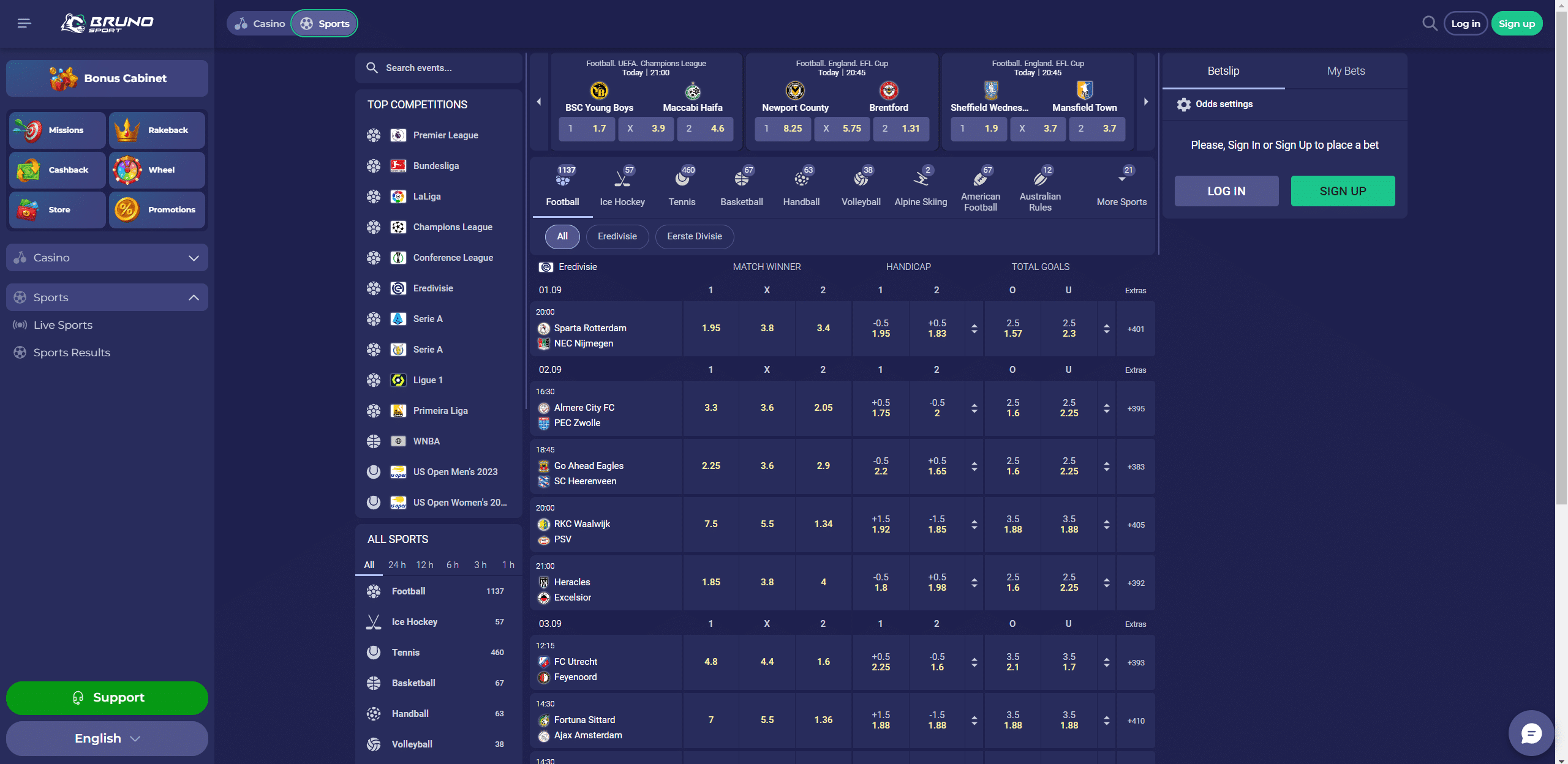Screen dimensions: 1568x764
Task: Select Volleyball sport icon tab
Action: tap(861, 187)
